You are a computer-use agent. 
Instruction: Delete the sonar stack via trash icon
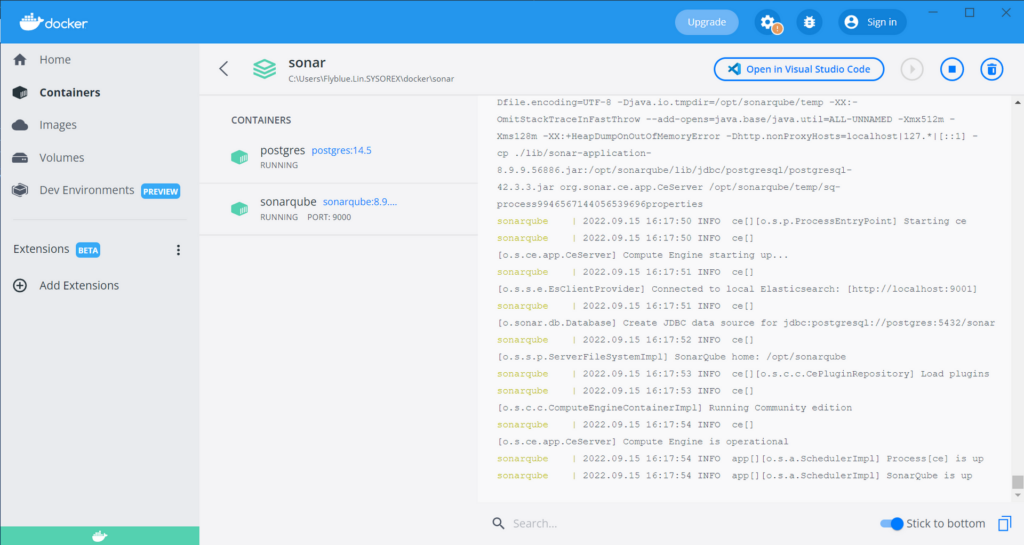click(x=991, y=69)
